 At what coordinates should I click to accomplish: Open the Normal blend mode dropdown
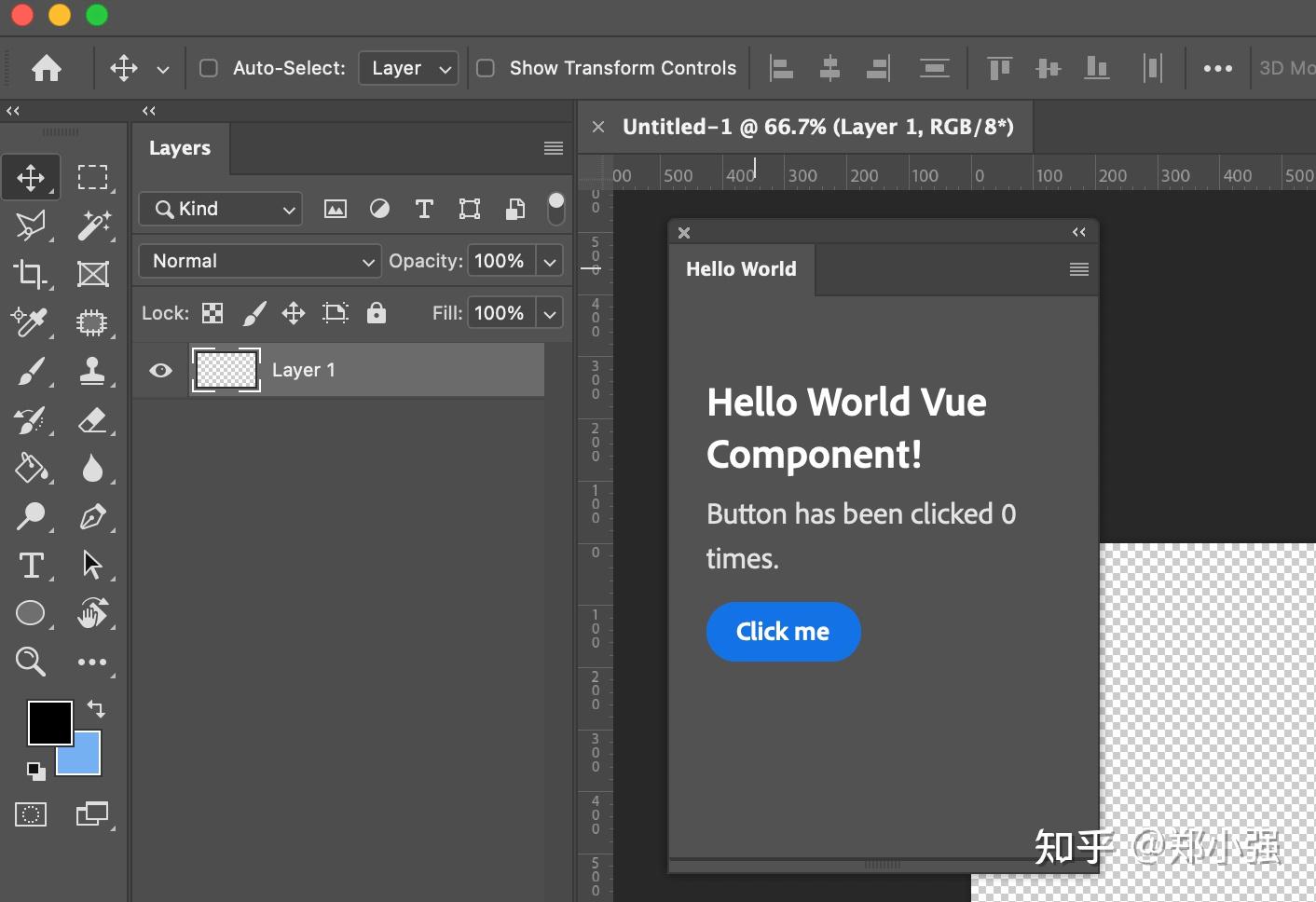(x=259, y=261)
